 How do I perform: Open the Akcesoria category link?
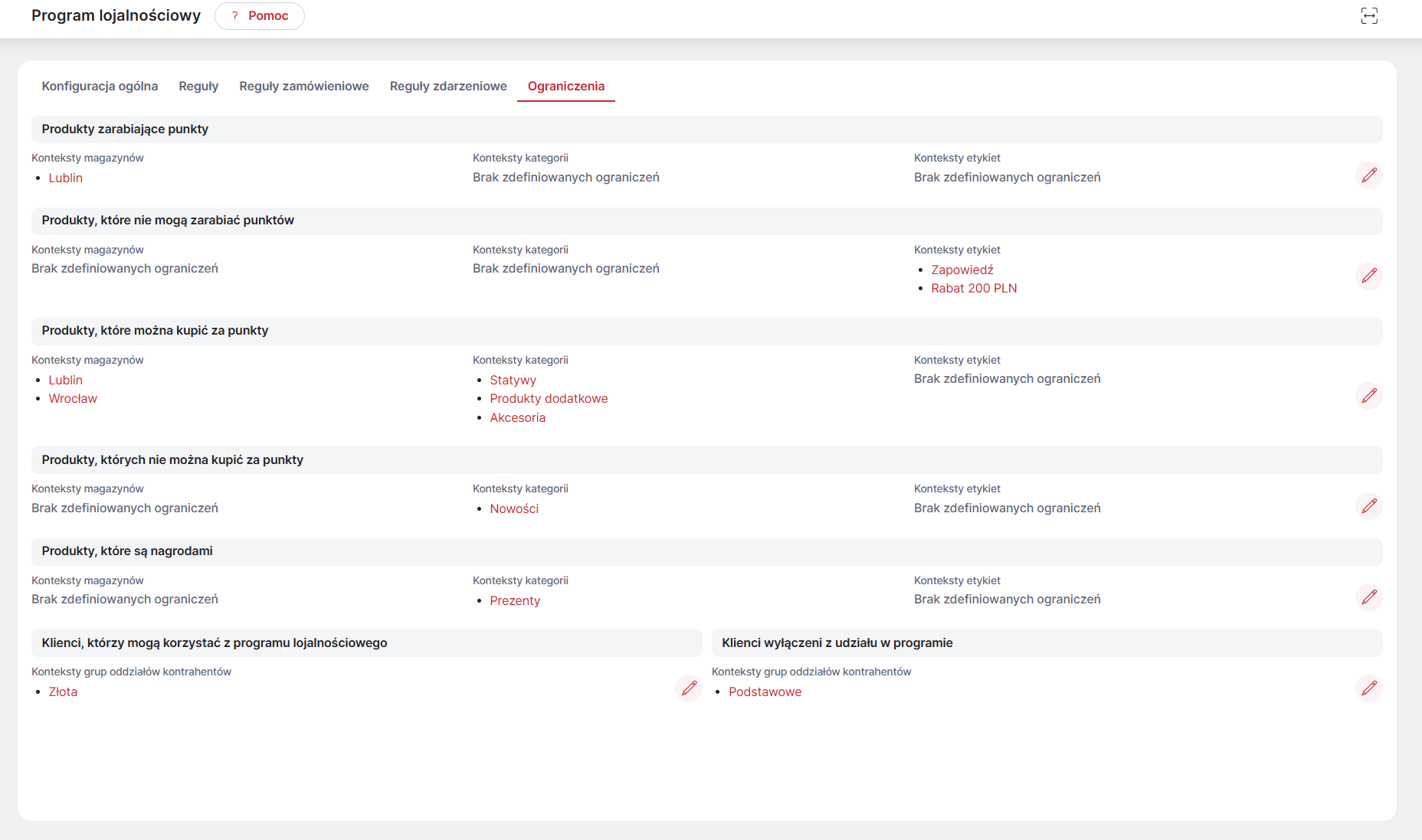pyautogui.click(x=518, y=417)
